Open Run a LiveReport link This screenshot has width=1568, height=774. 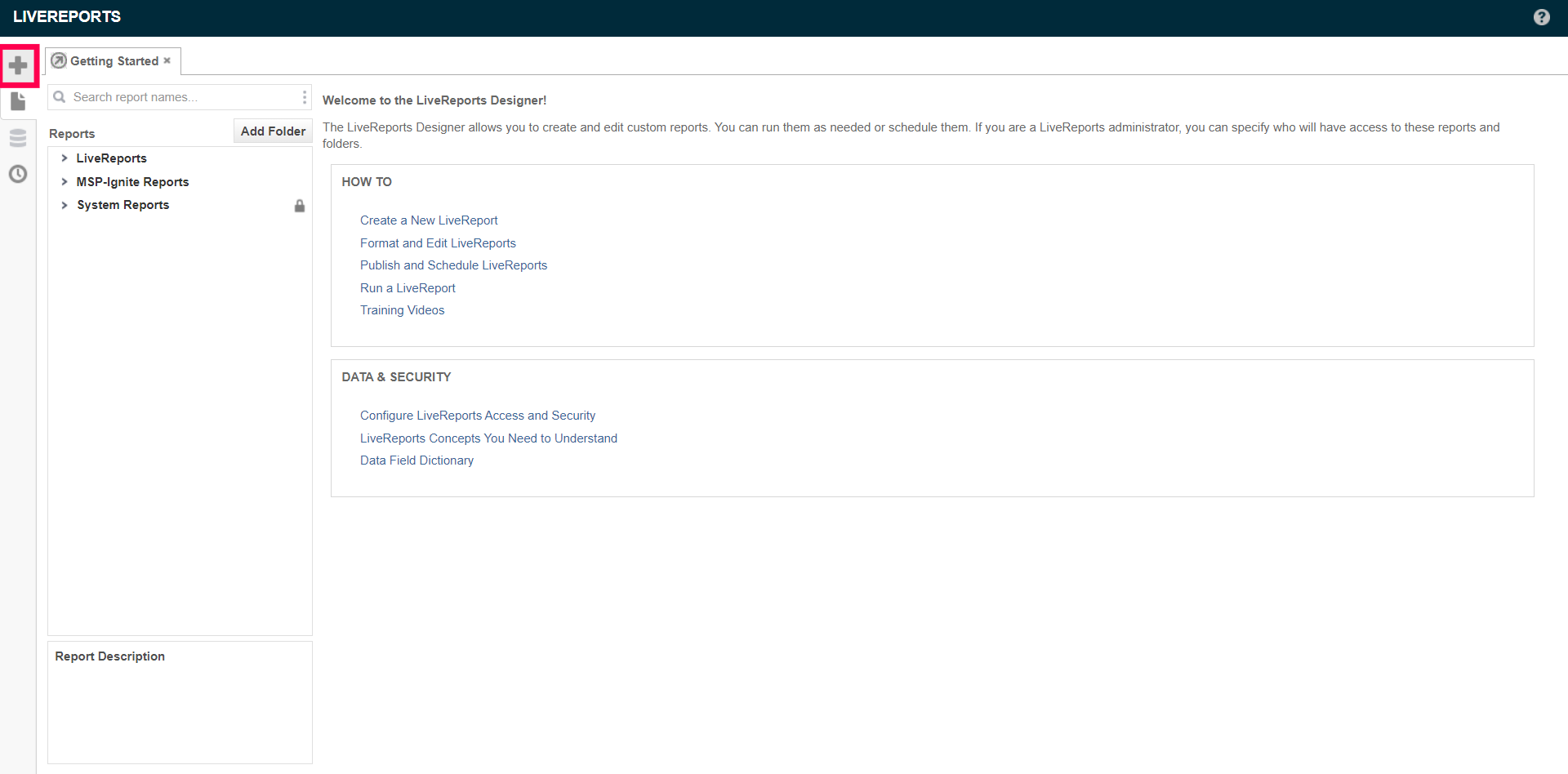point(408,288)
